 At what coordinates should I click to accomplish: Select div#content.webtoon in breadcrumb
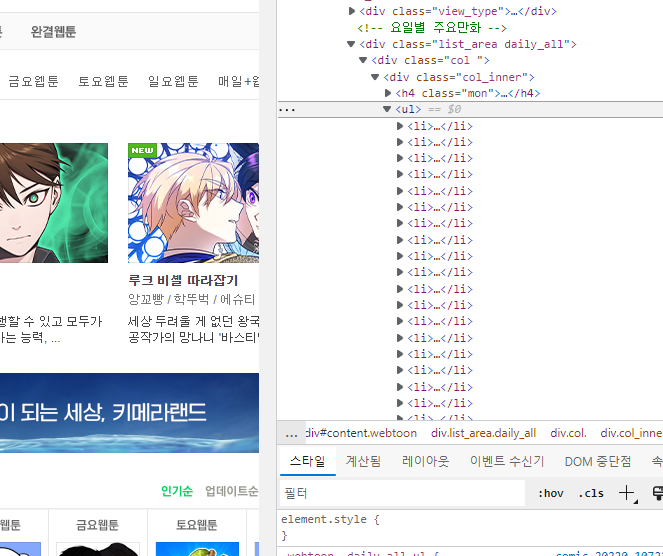point(361,433)
